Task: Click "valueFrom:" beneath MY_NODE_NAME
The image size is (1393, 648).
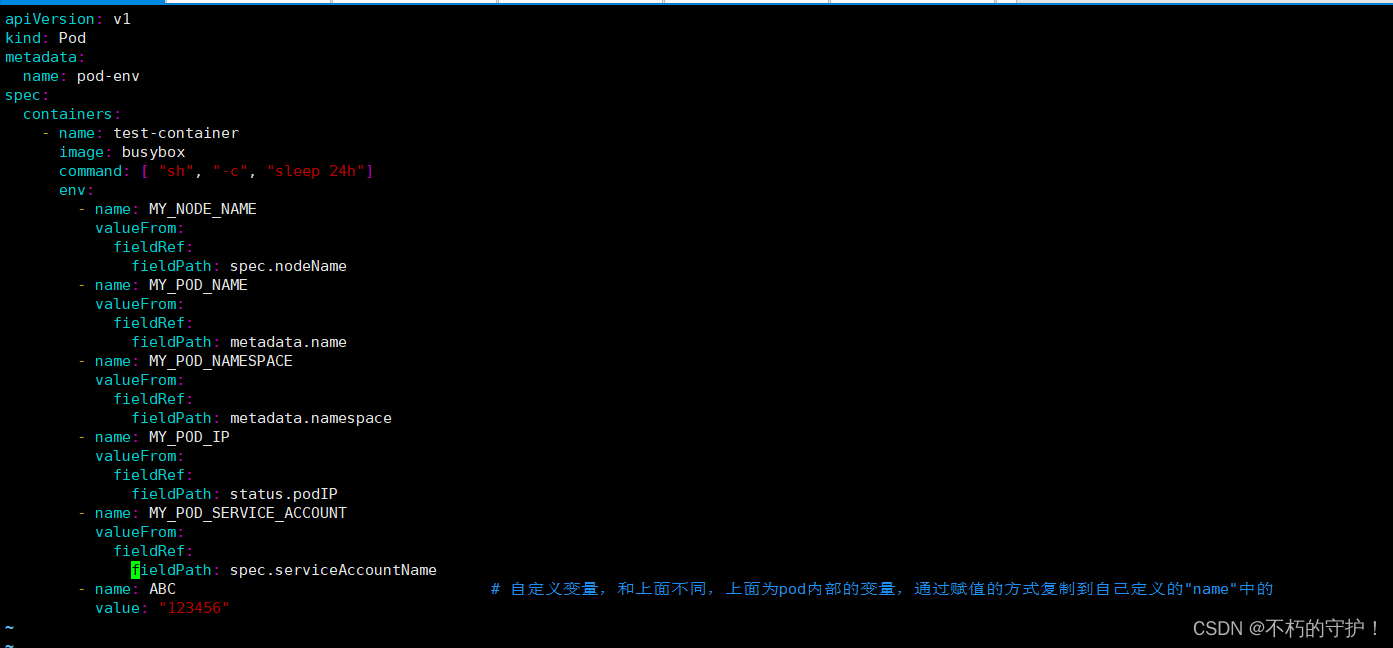Action: pos(140,228)
